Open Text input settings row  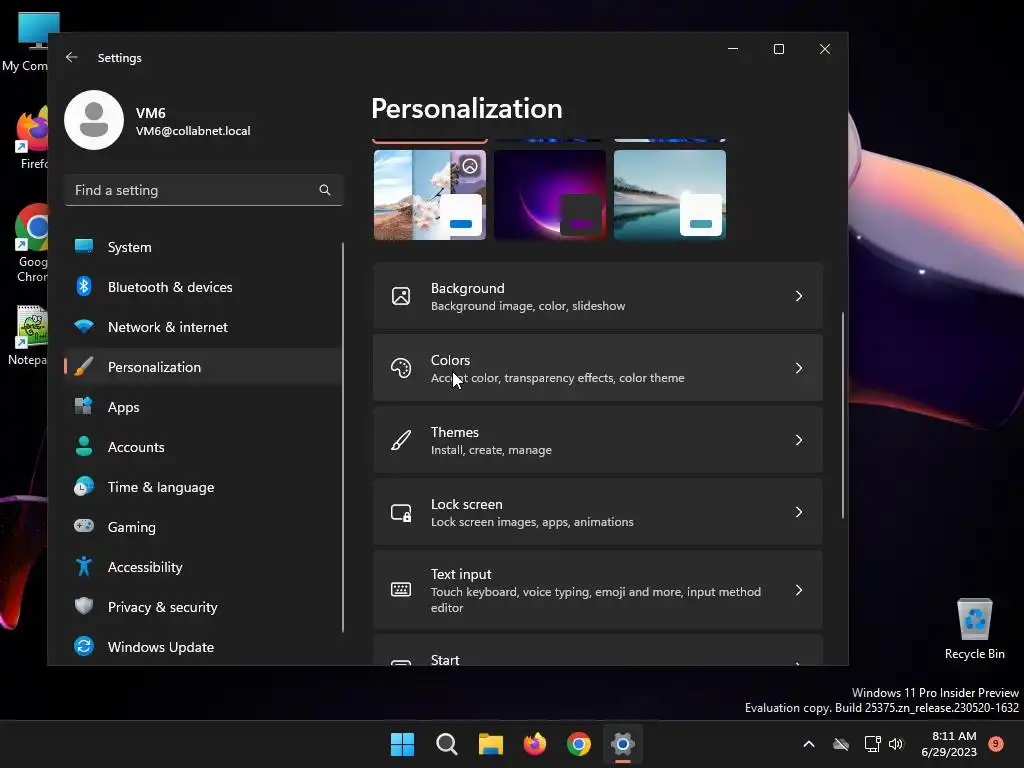pos(598,590)
